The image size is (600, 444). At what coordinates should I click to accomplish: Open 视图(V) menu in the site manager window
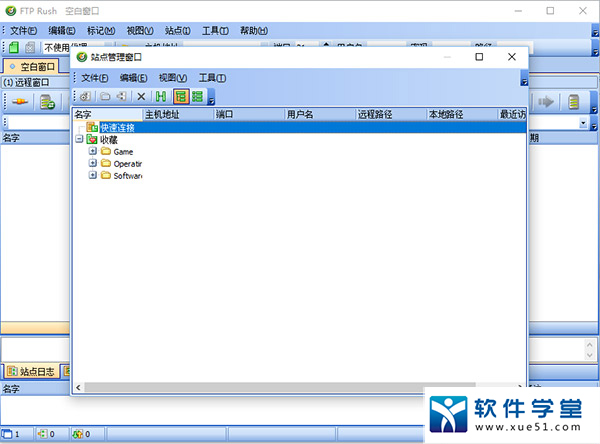(173, 78)
